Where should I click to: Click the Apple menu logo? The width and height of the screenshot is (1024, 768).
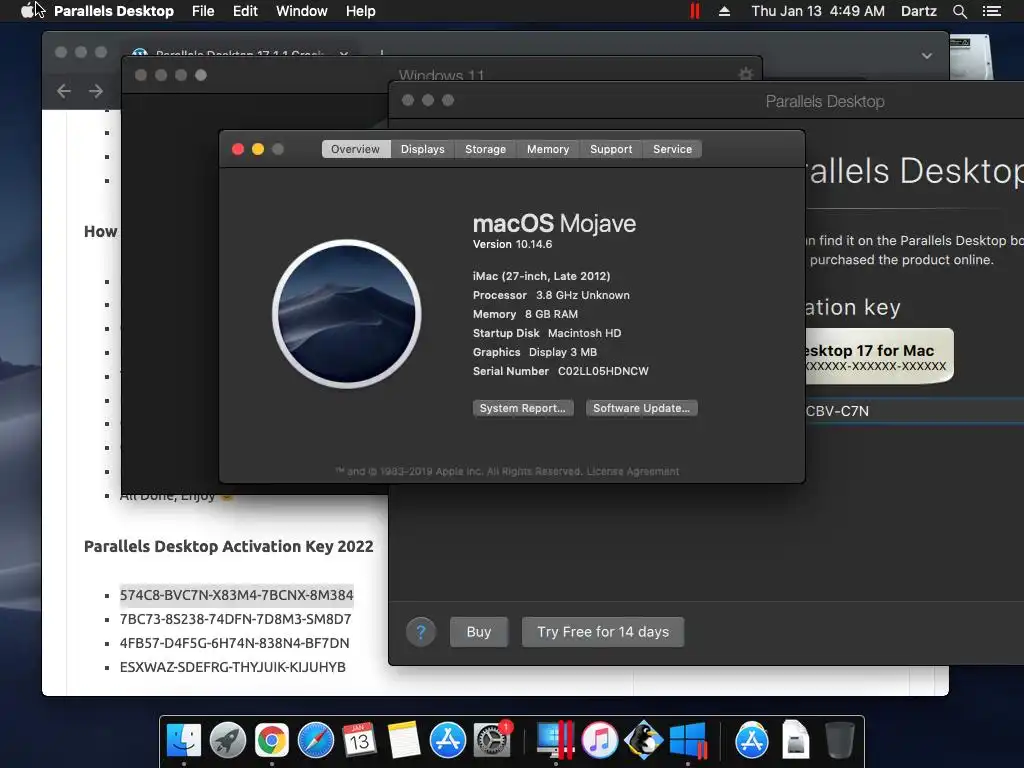pyautogui.click(x=27, y=11)
